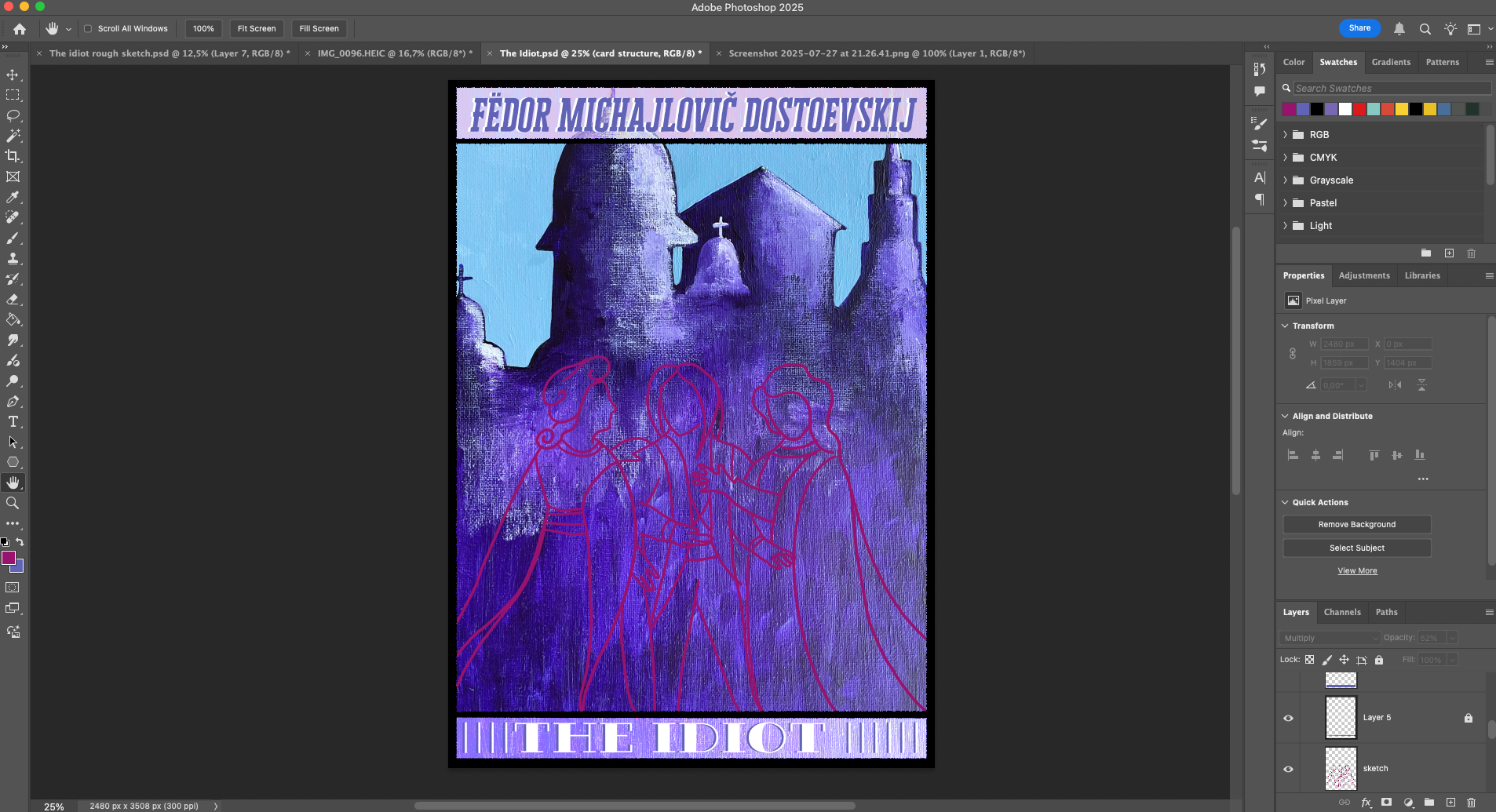
Task: Toggle the Layer 5 lock icon
Action: tap(1468, 718)
